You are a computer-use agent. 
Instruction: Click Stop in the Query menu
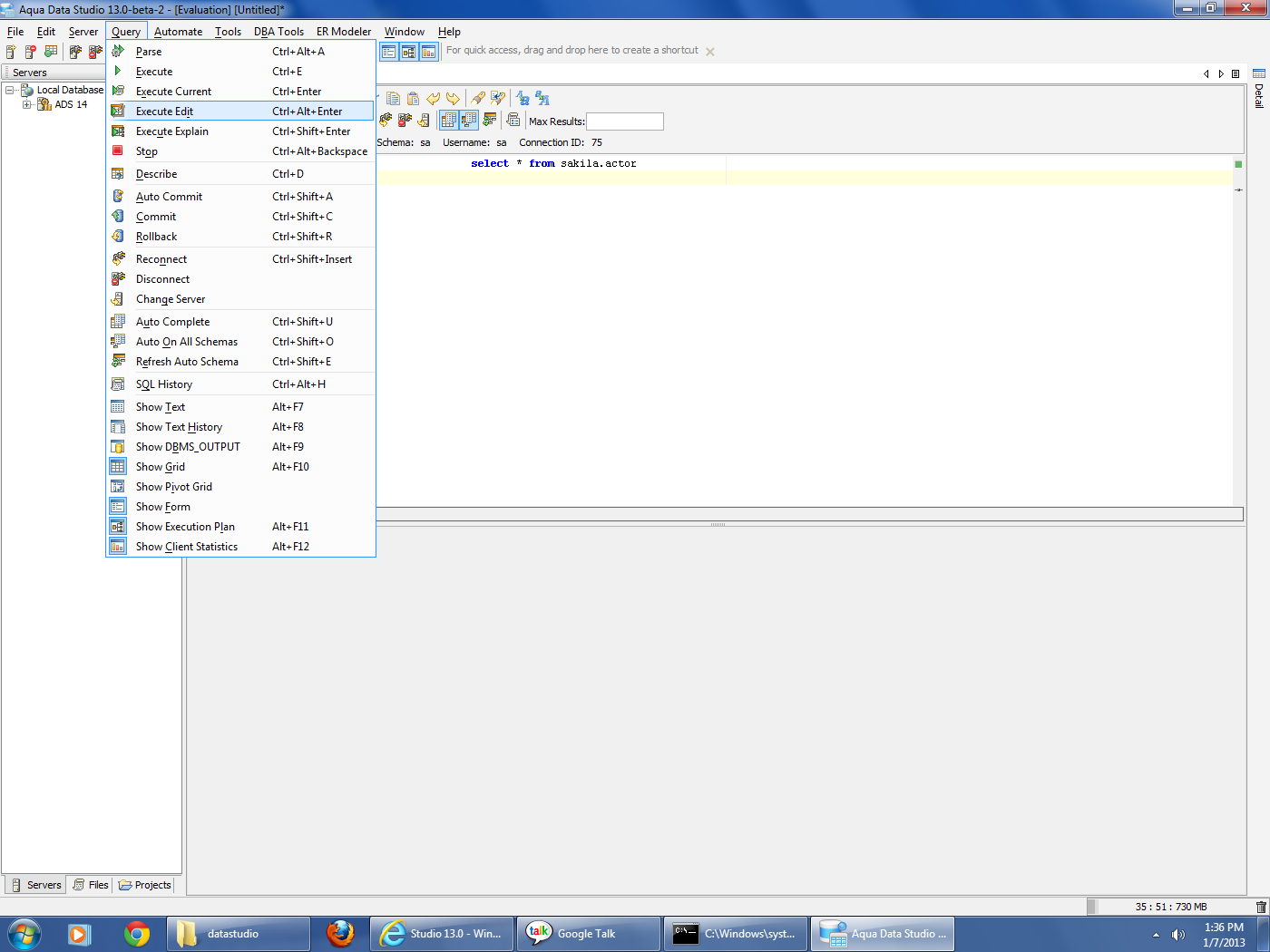(240, 151)
